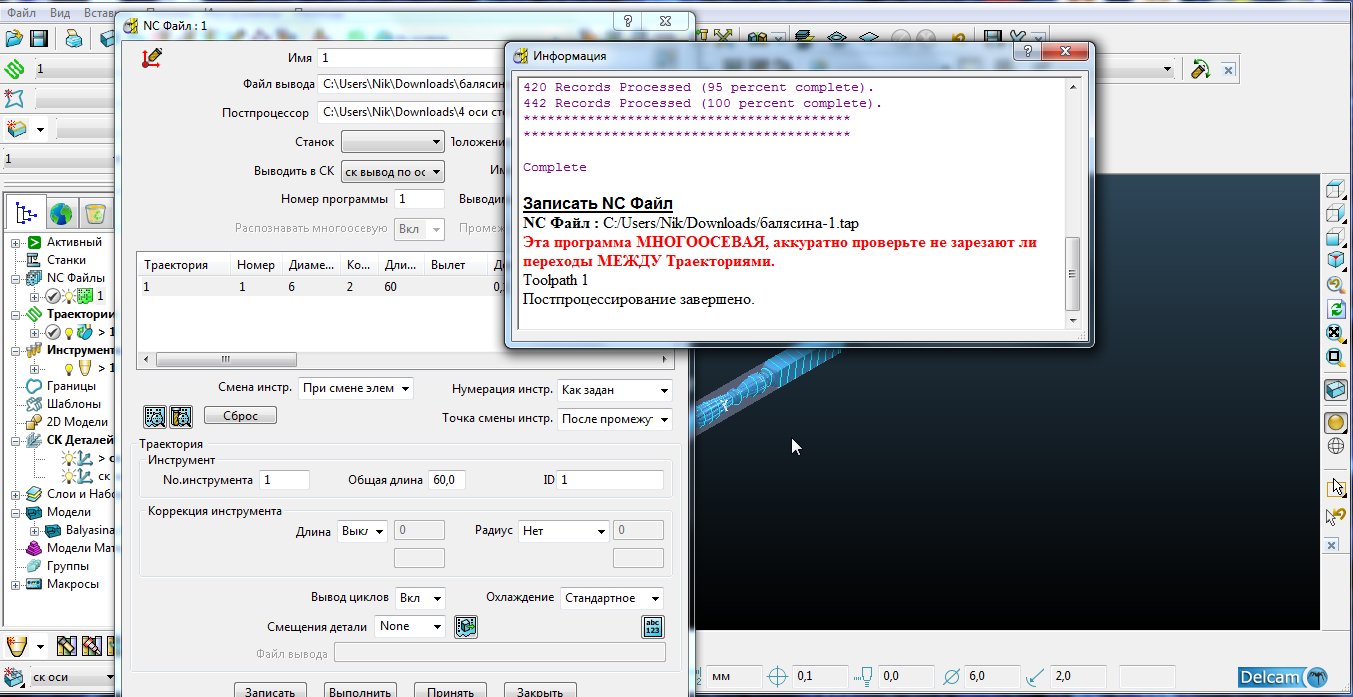
Task: Open the Нумерация инстр. dropdown
Action: 615,390
